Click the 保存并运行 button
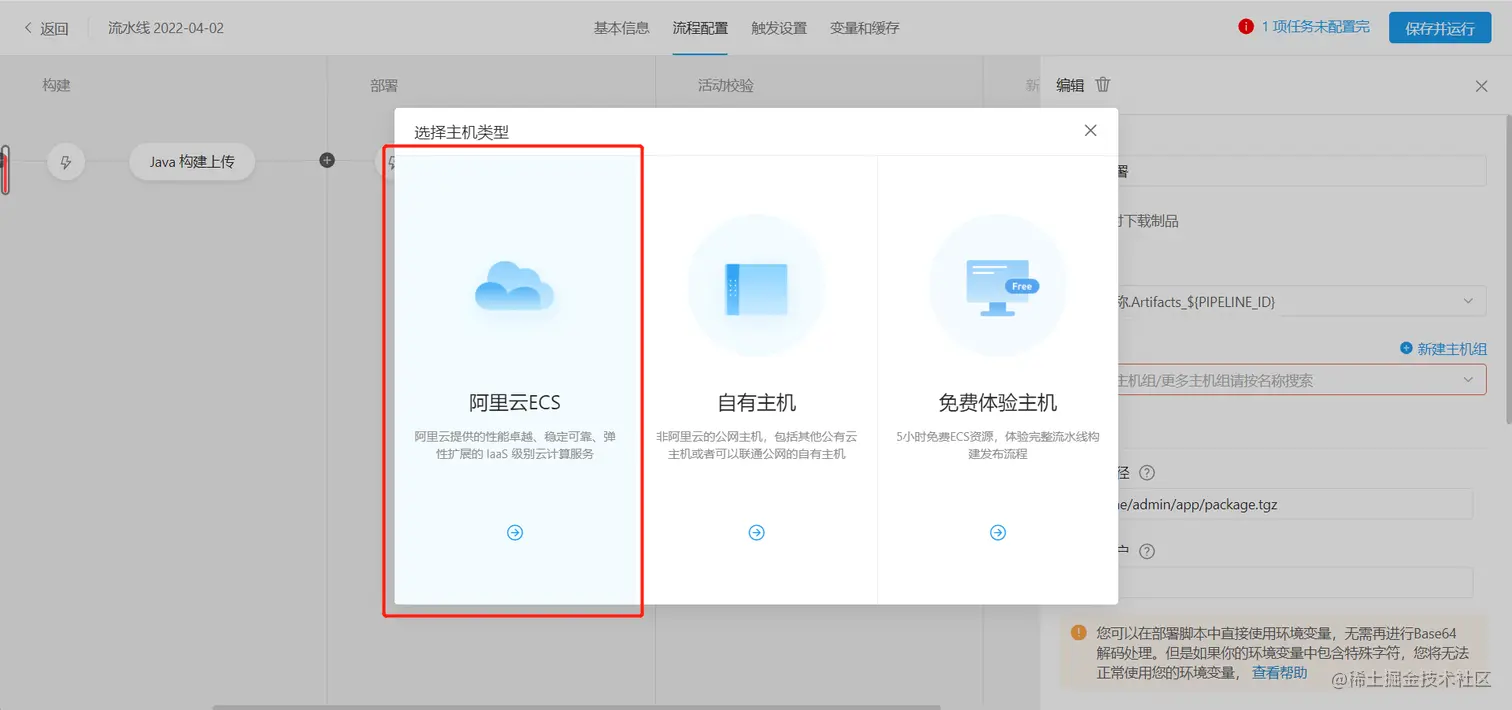This screenshot has width=1512, height=710. pos(1440,28)
